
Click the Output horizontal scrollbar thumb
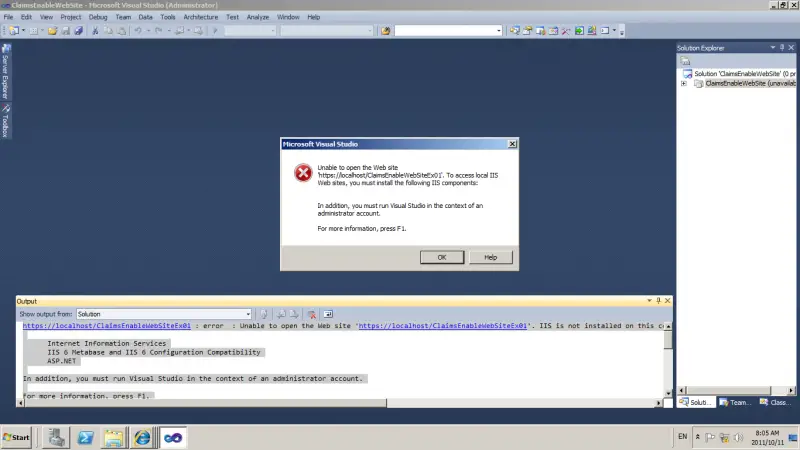[206, 403]
